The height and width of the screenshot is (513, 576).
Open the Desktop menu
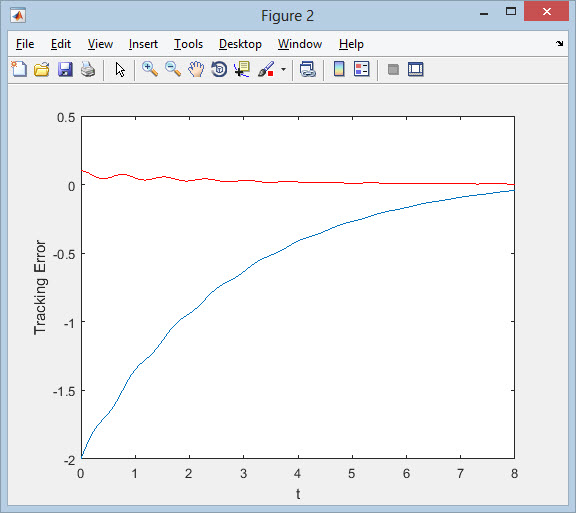pos(240,44)
